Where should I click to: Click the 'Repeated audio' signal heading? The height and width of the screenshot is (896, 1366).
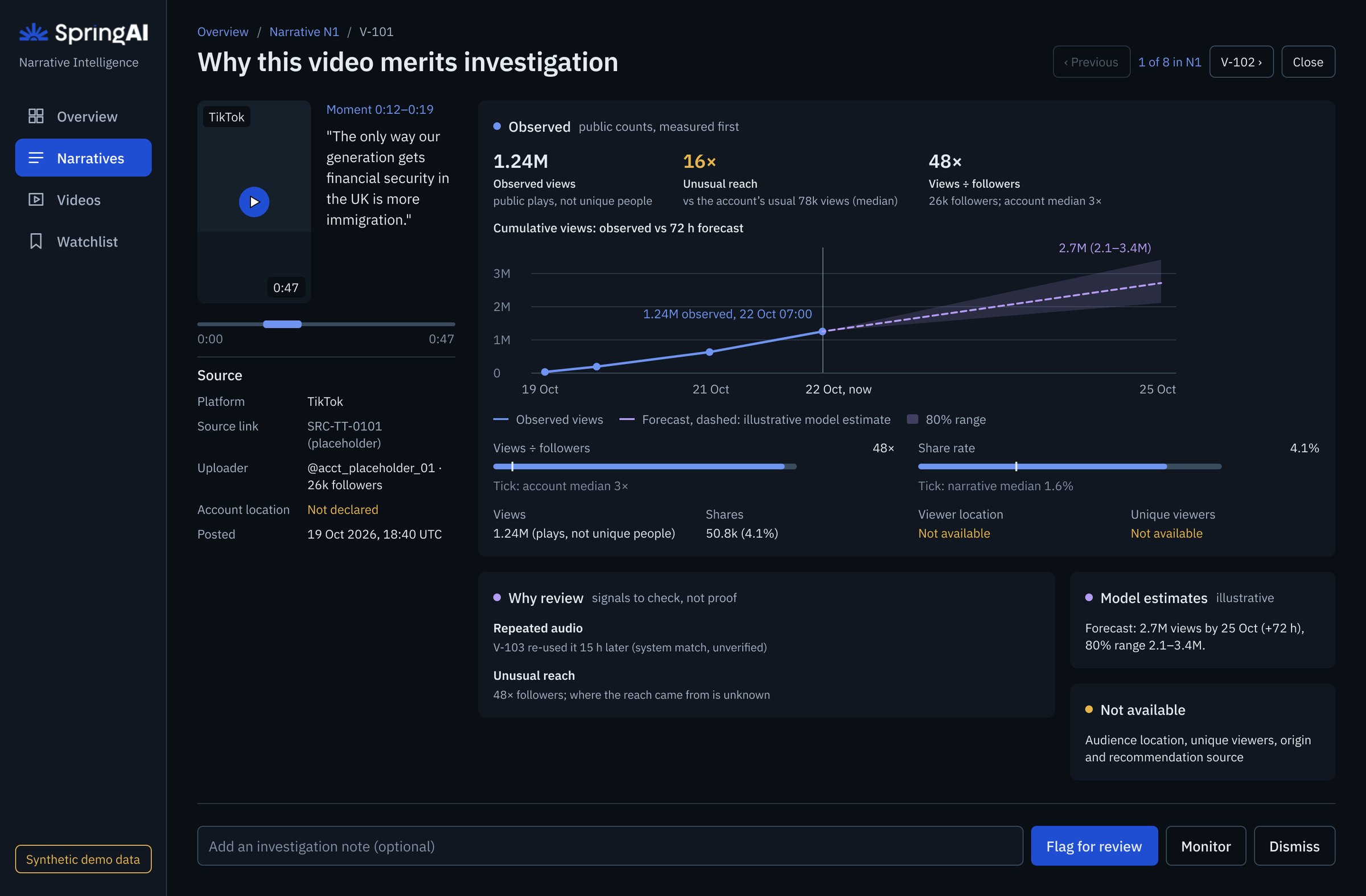coord(538,627)
